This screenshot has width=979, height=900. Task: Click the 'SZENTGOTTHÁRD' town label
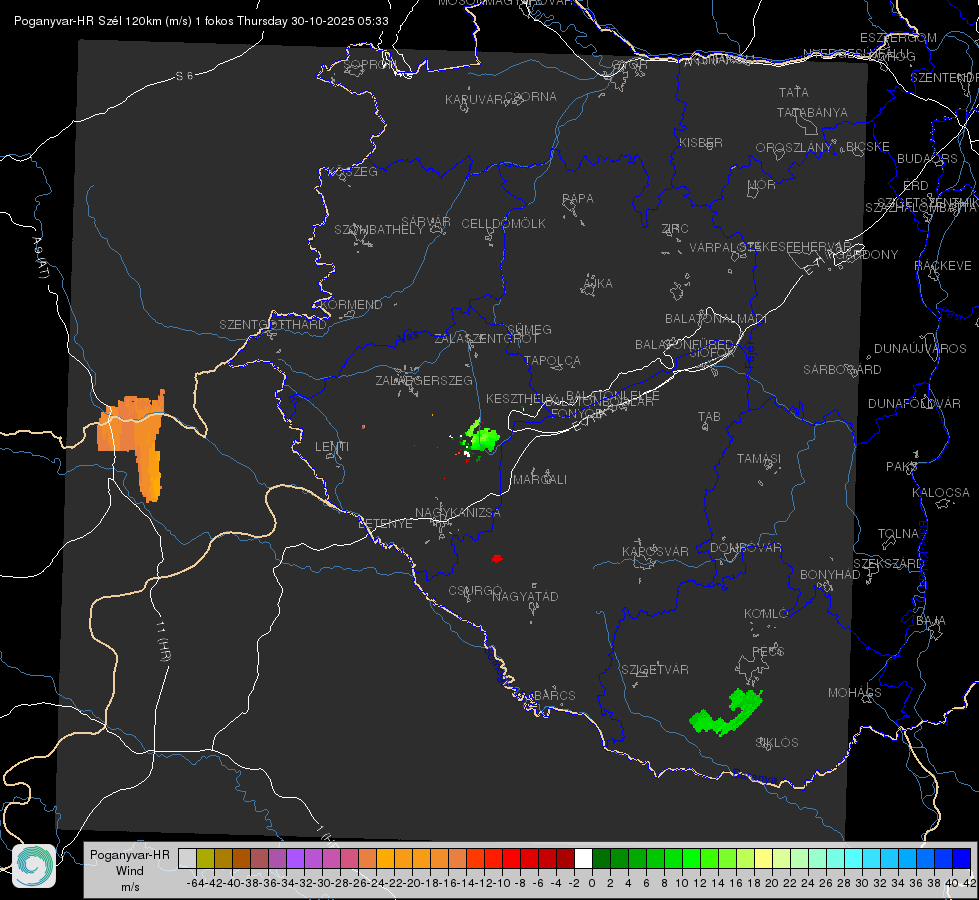pos(273,325)
